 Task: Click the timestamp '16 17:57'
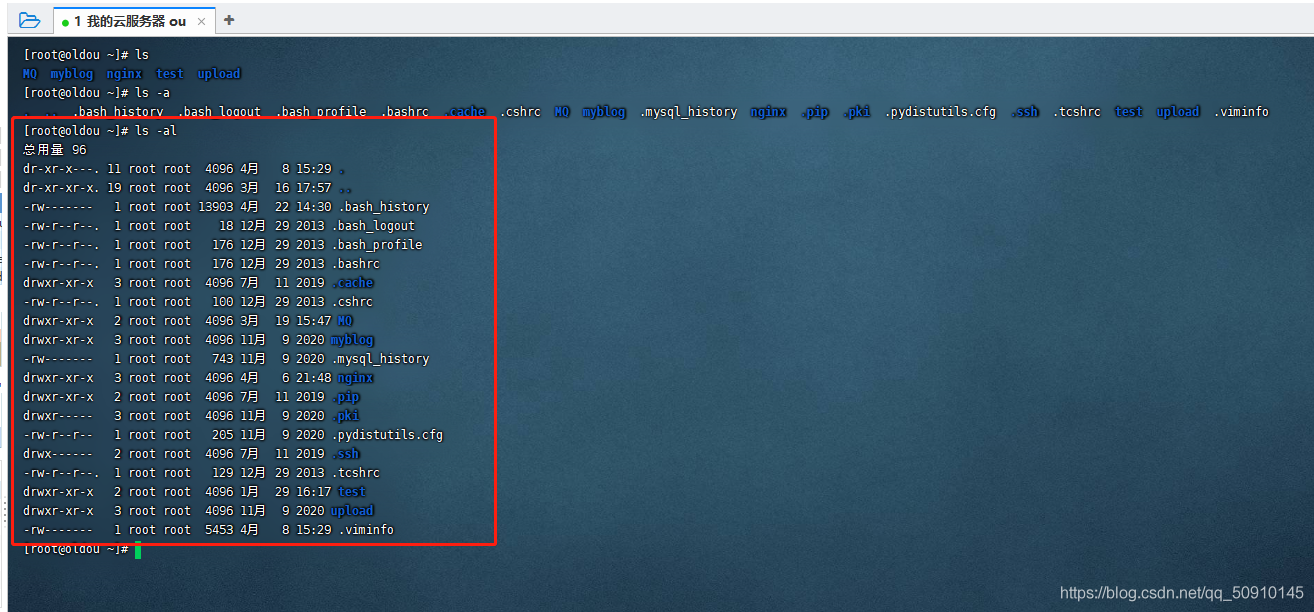(x=303, y=188)
